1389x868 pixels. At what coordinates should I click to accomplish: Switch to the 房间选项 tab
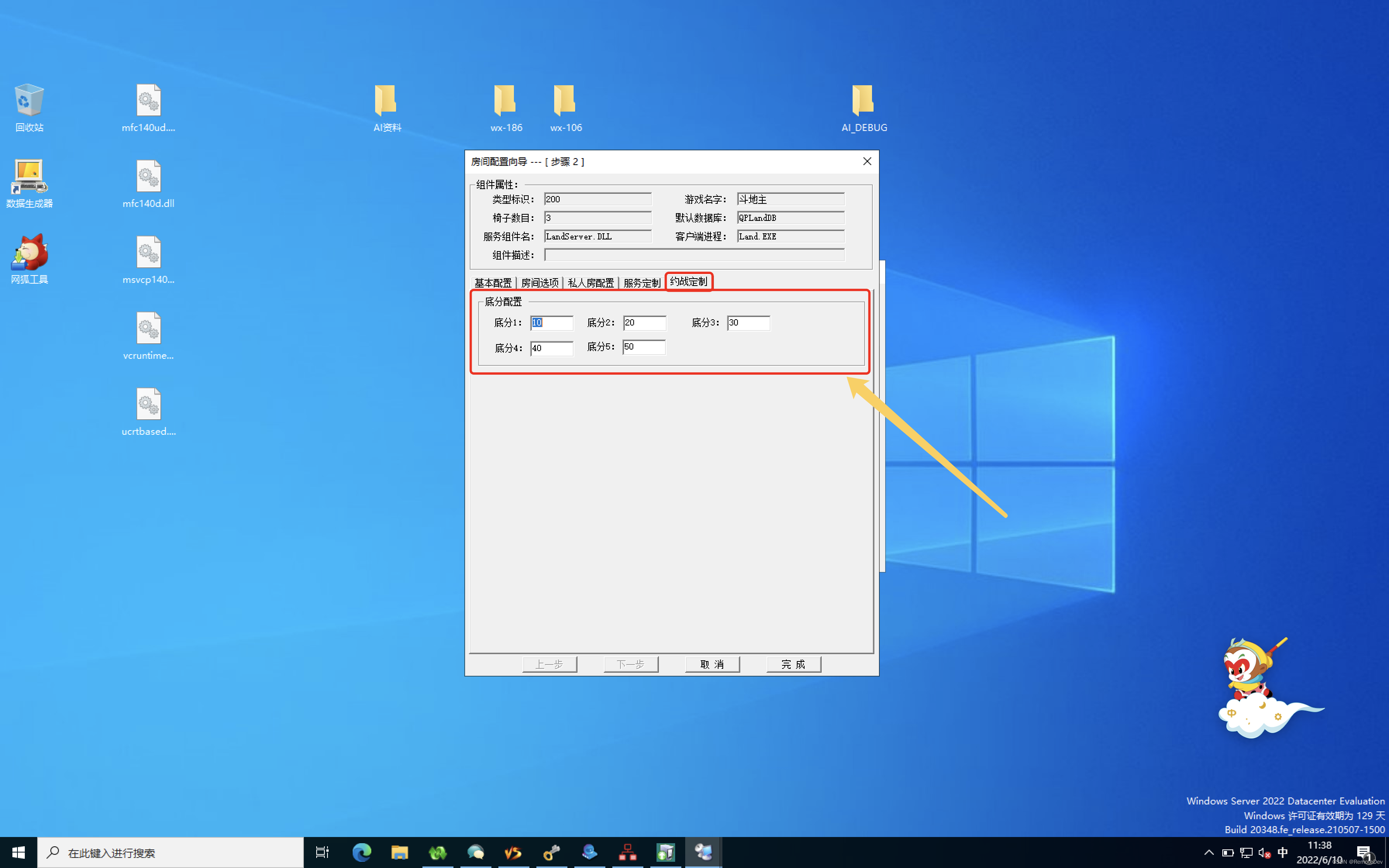coord(539,283)
